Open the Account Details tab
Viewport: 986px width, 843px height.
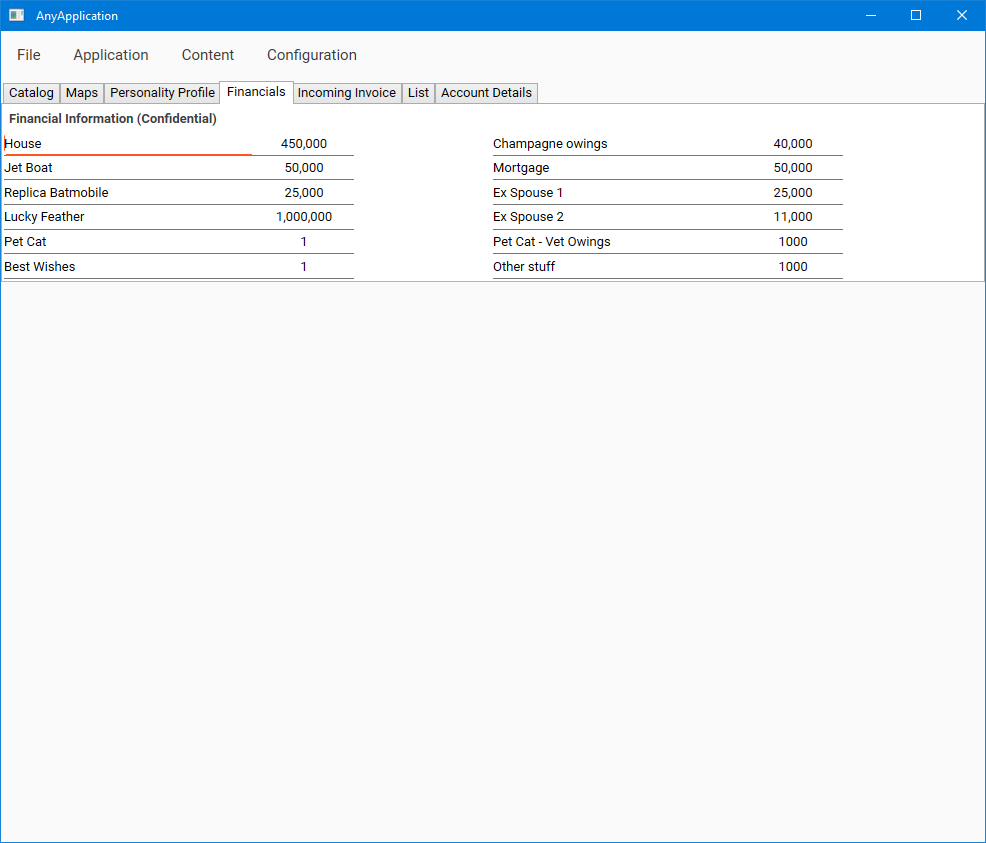pos(486,93)
